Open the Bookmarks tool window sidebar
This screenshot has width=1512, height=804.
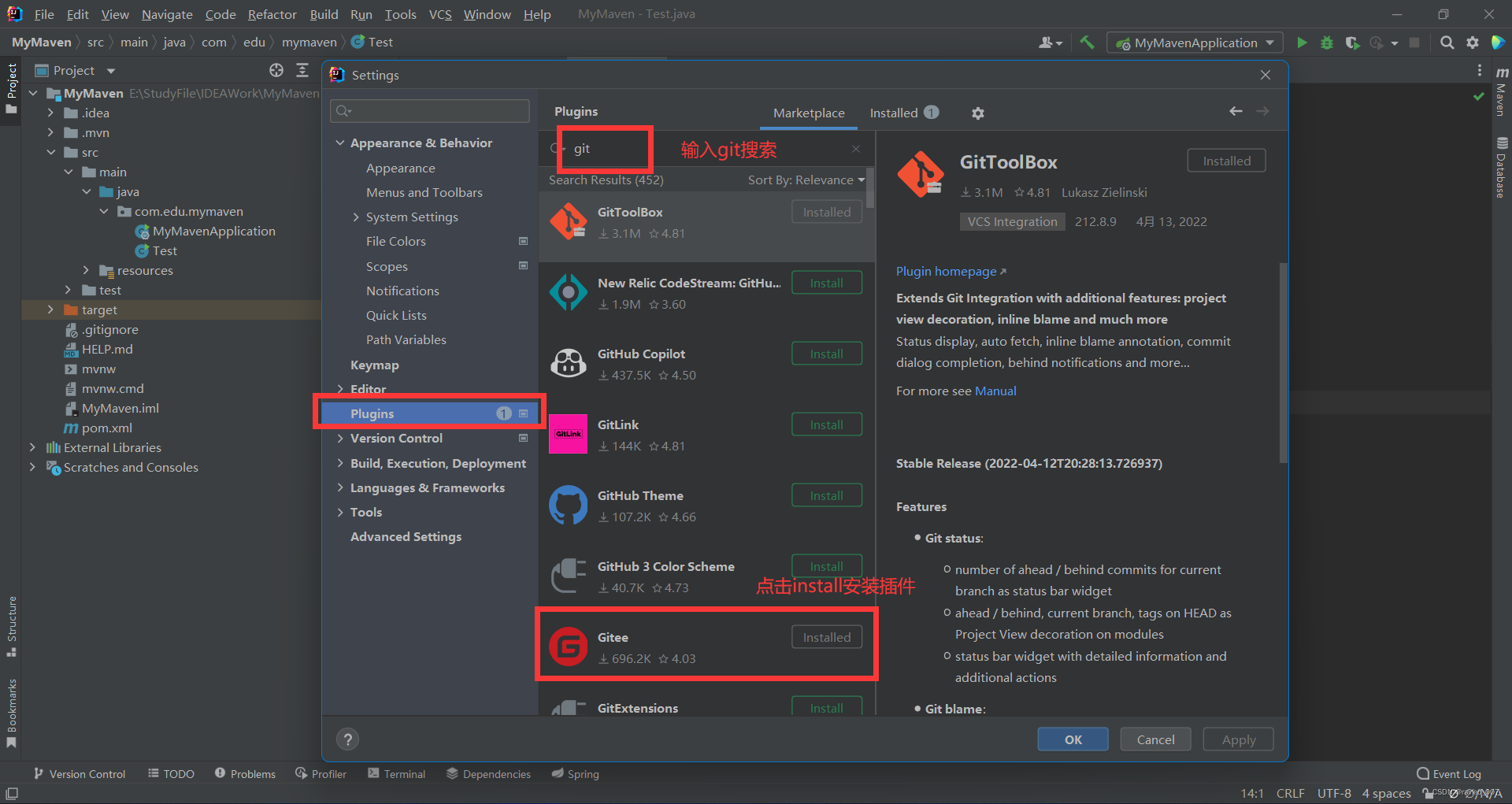(12, 713)
